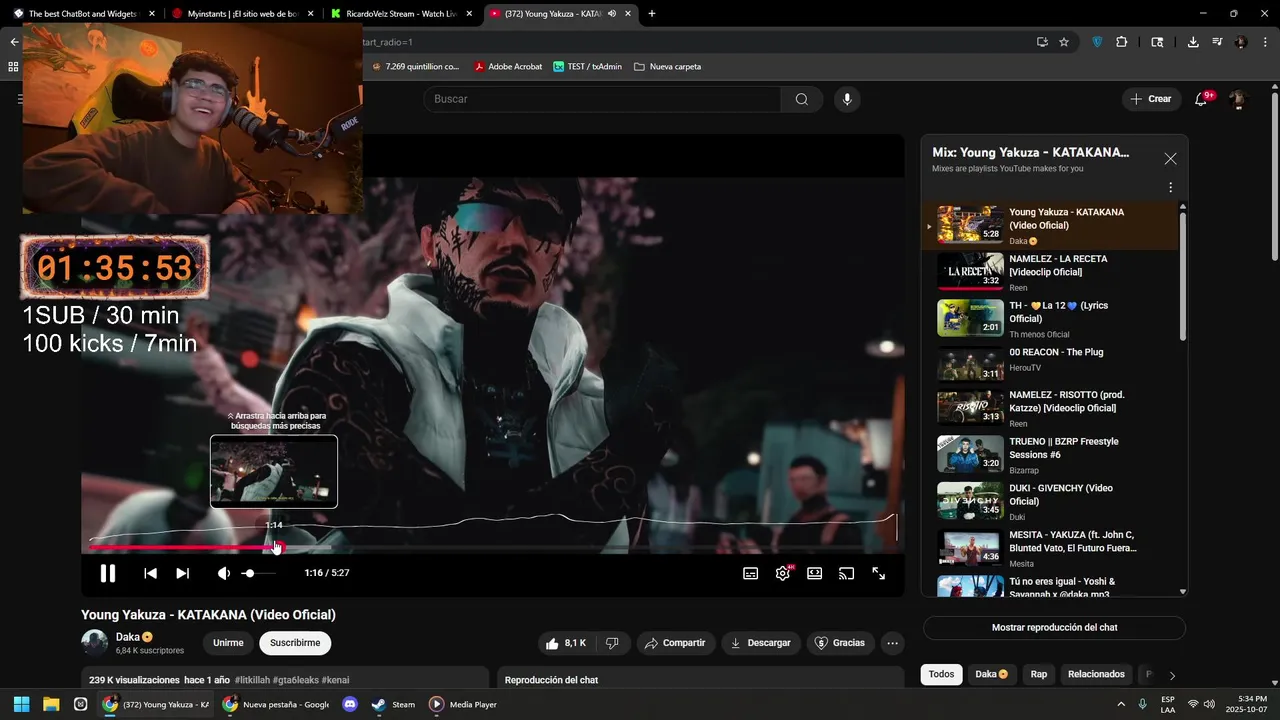This screenshot has width=1280, height=720.
Task: Play MESITA - YAKUZA from playlist
Action: (1050, 548)
